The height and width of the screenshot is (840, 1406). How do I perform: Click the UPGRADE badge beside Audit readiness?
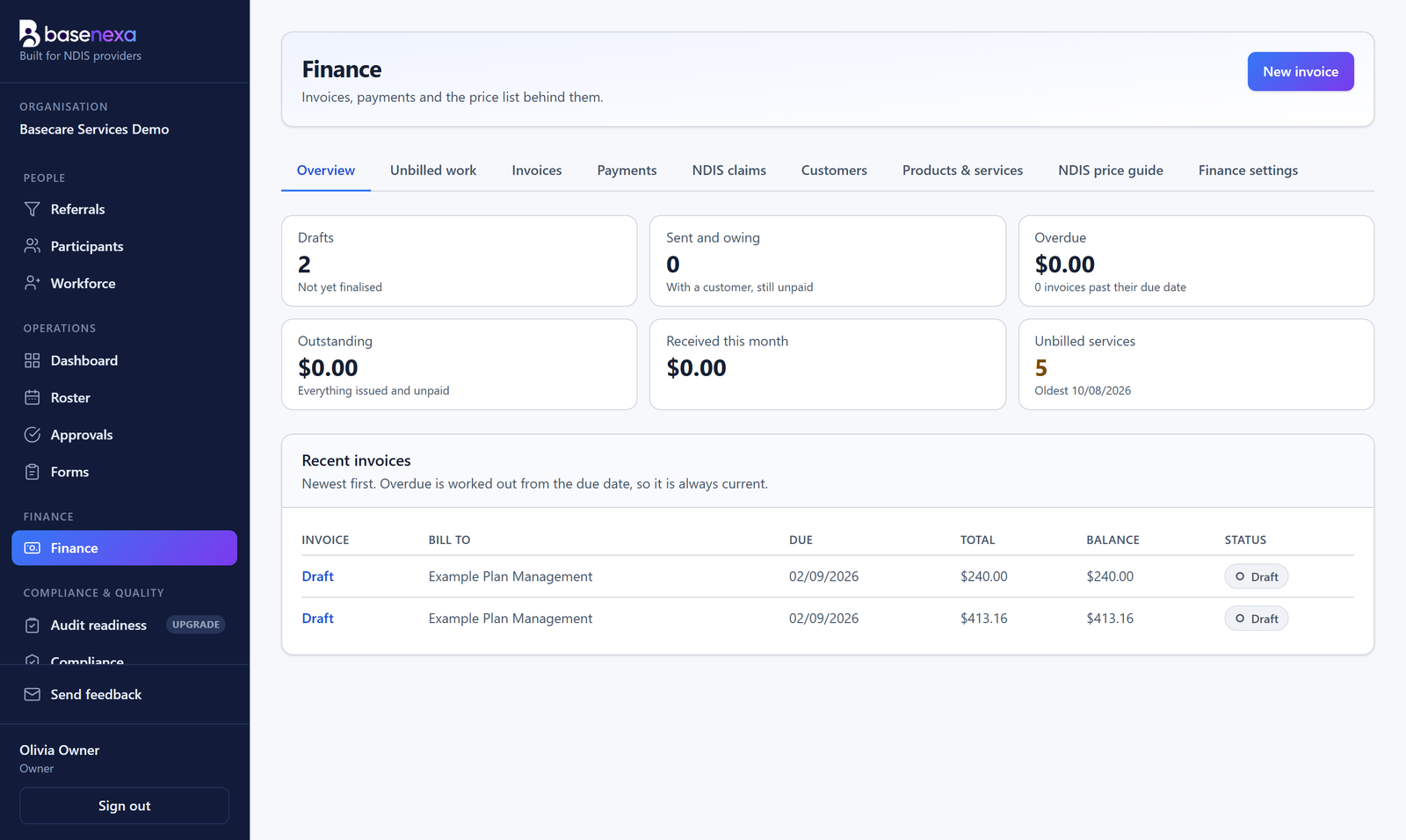(196, 625)
